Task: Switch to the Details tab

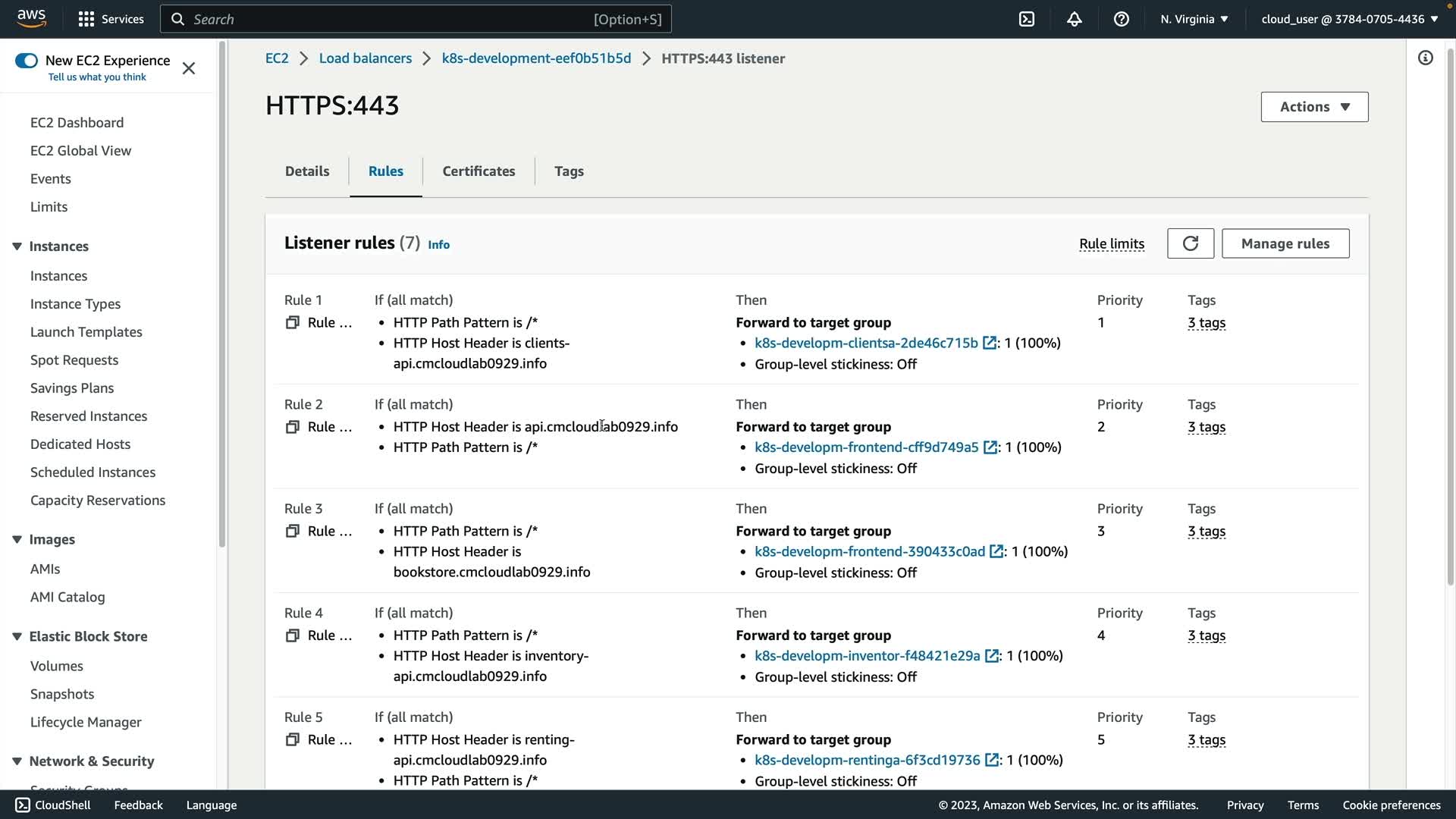Action: 307,171
